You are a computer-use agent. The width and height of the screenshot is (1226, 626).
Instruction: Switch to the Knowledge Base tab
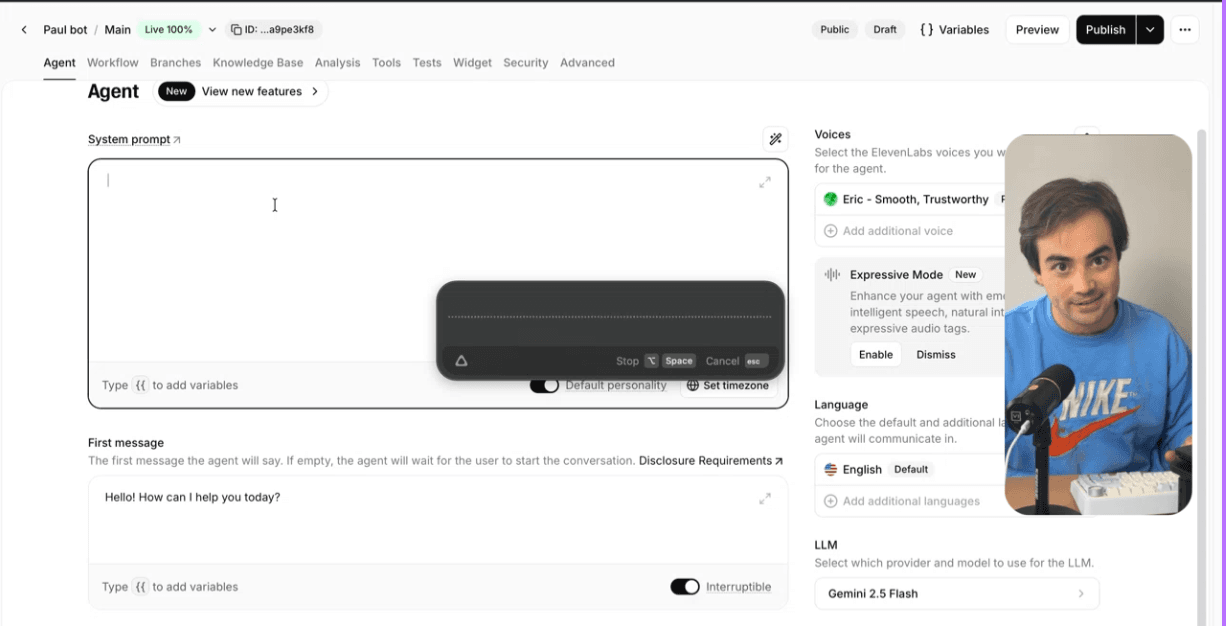point(258,62)
